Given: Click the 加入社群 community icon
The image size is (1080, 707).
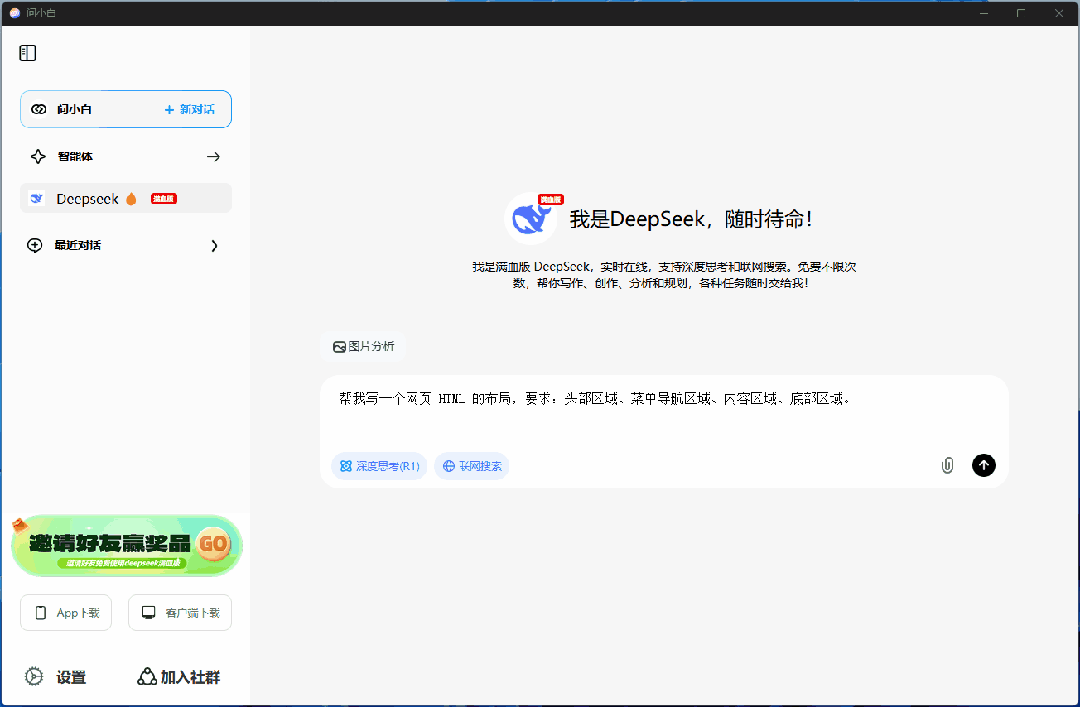Looking at the screenshot, I should pos(147,677).
